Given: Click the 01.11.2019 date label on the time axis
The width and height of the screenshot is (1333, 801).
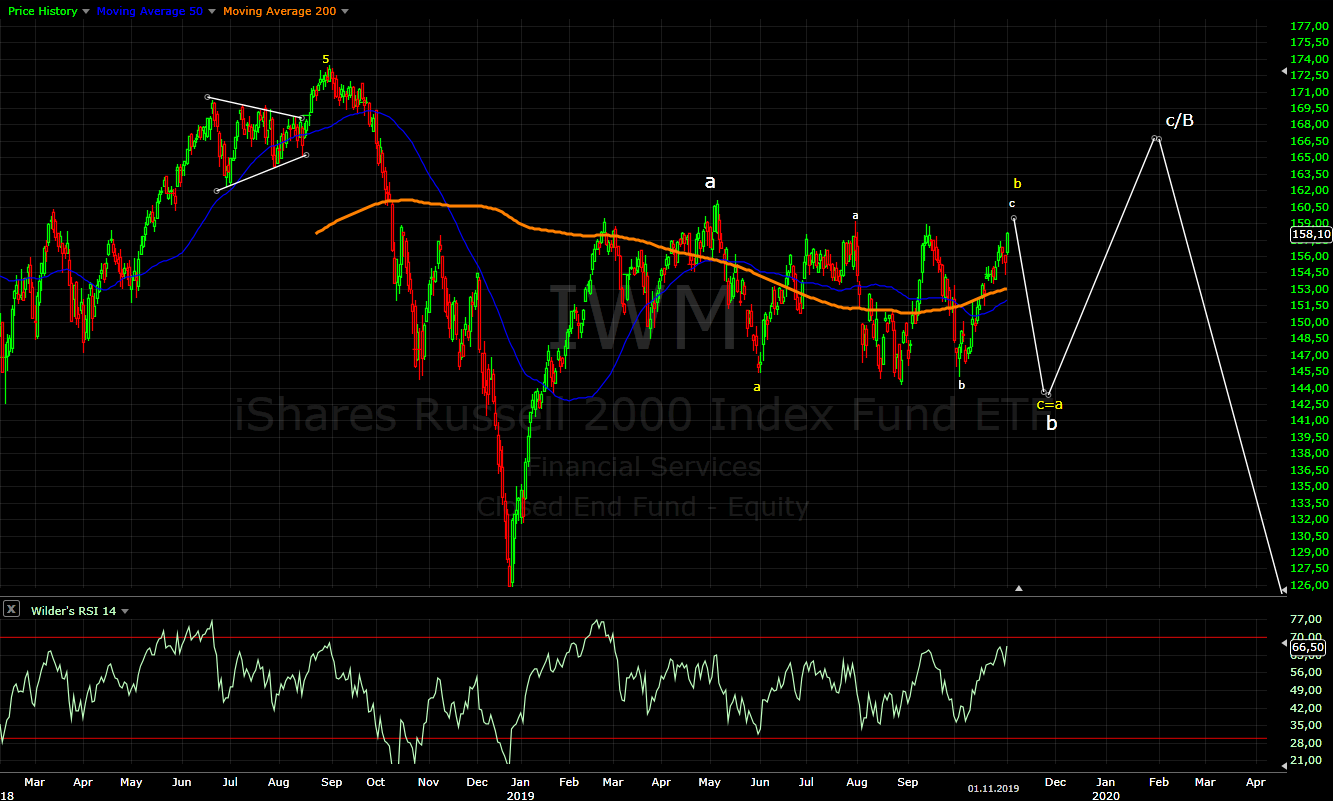Looking at the screenshot, I should (x=994, y=789).
